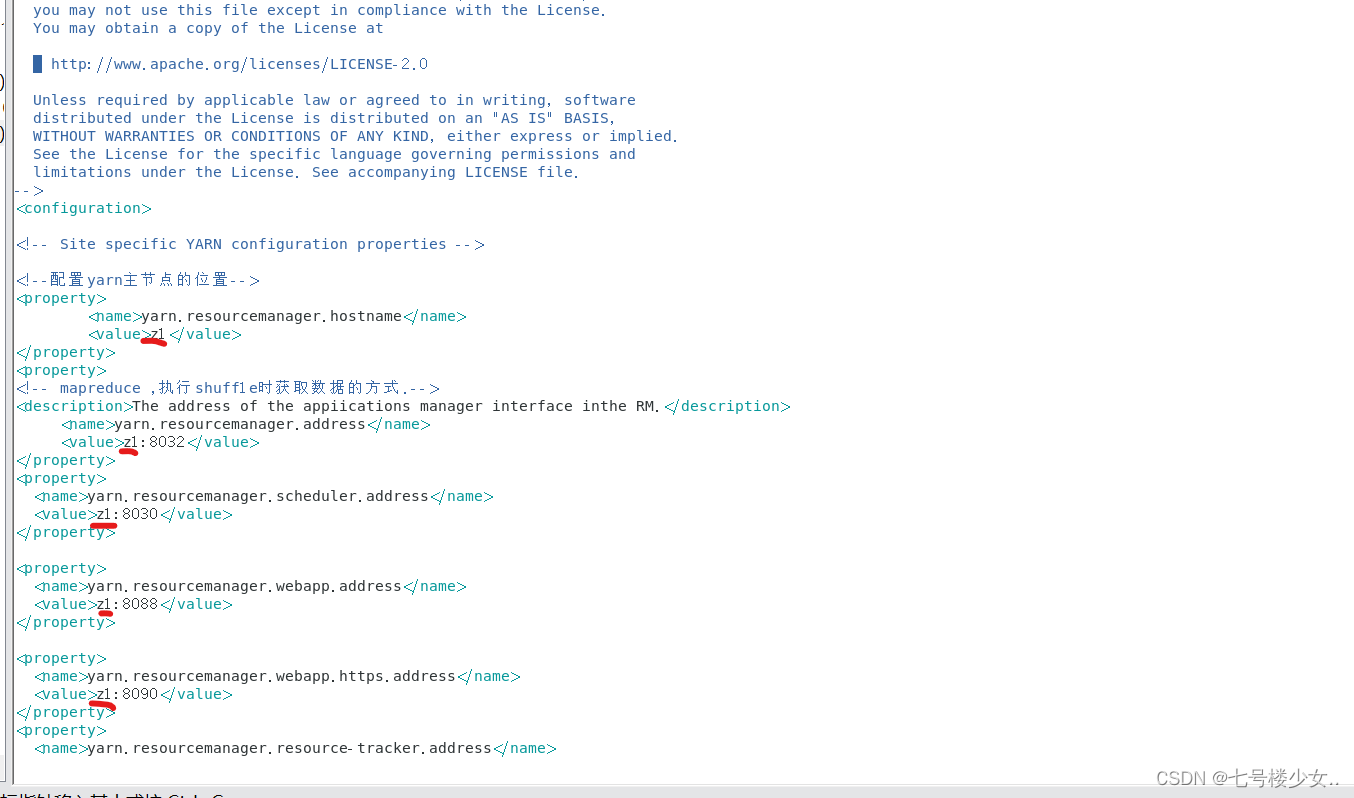Click the line containing "AS IS" BASIS

(324, 118)
